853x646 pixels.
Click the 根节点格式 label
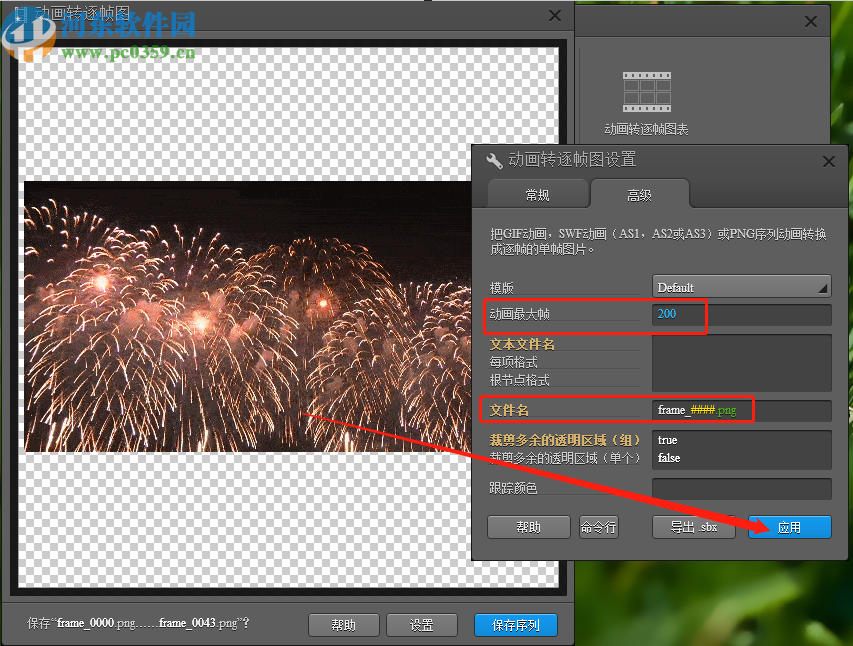(x=519, y=380)
